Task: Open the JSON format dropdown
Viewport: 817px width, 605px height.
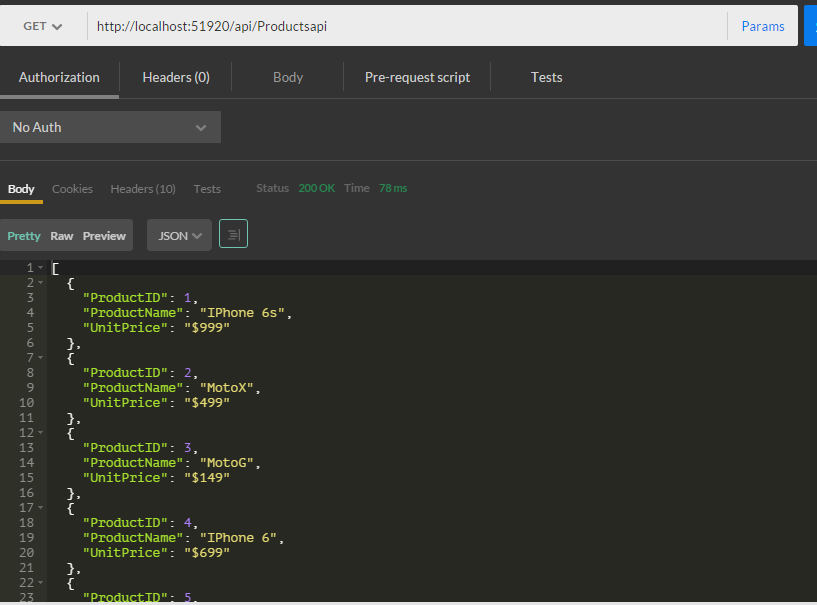Action: [x=179, y=236]
